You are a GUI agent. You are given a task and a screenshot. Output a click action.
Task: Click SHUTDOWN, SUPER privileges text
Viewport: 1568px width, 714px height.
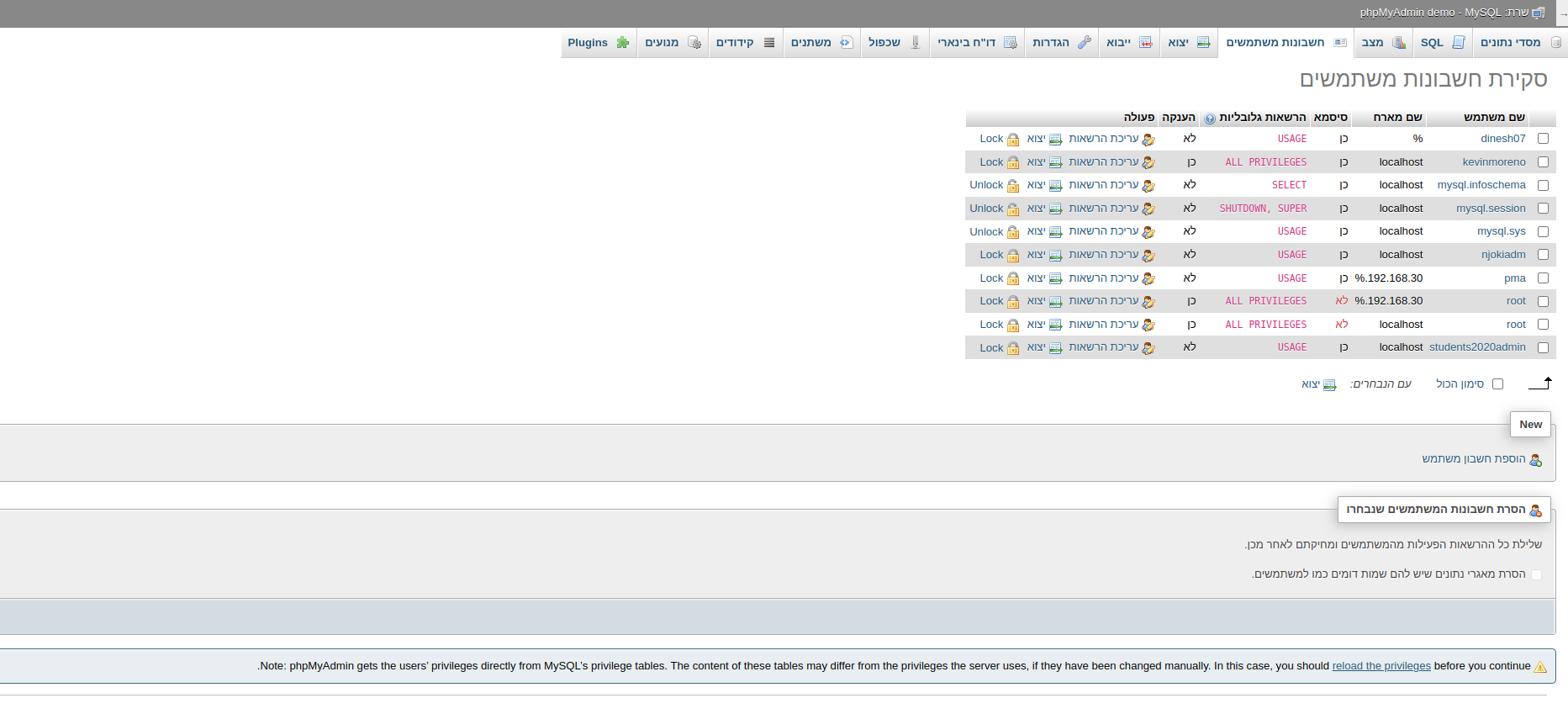[x=1264, y=209]
